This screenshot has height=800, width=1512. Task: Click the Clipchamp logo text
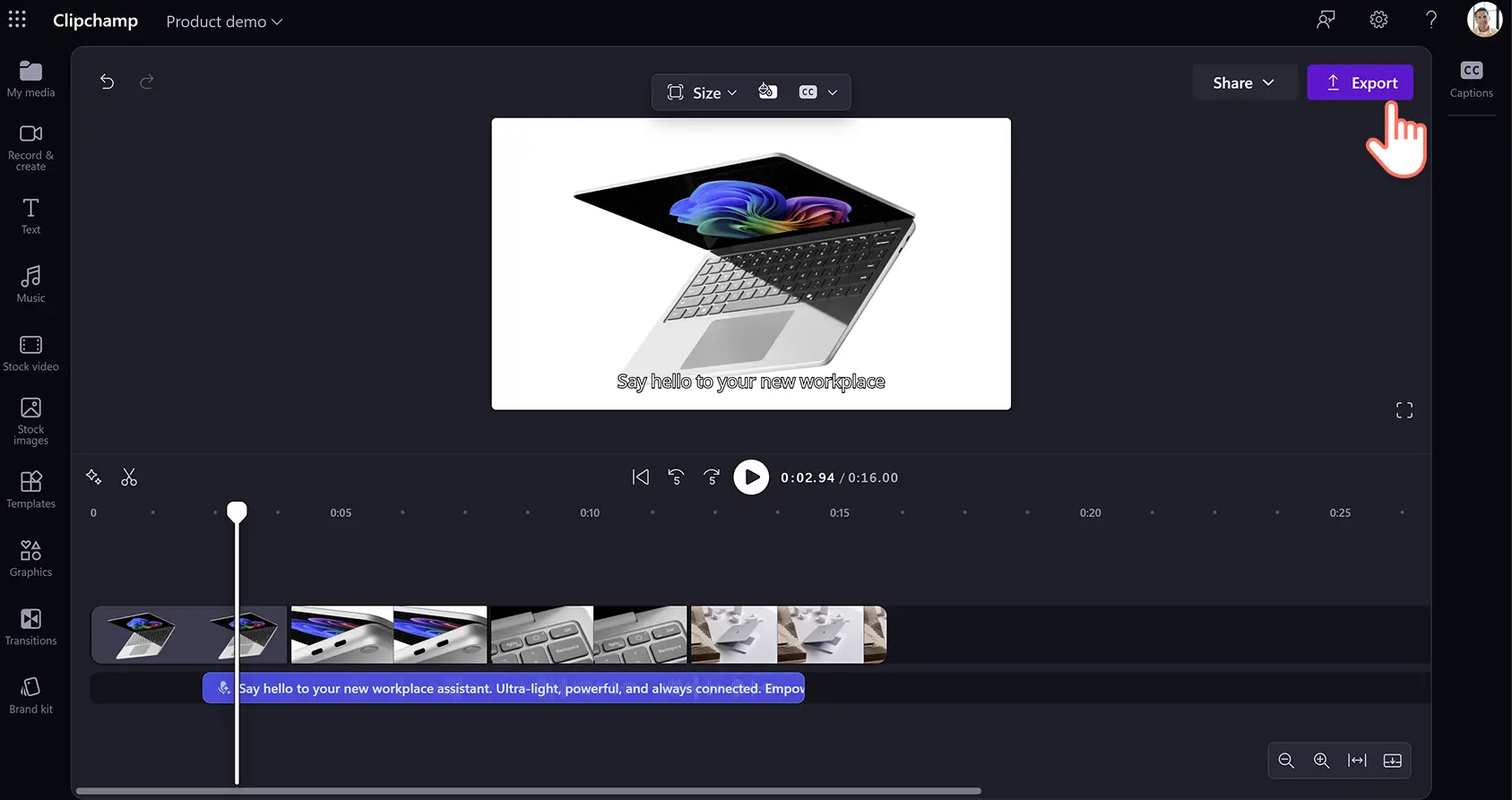[x=95, y=21]
